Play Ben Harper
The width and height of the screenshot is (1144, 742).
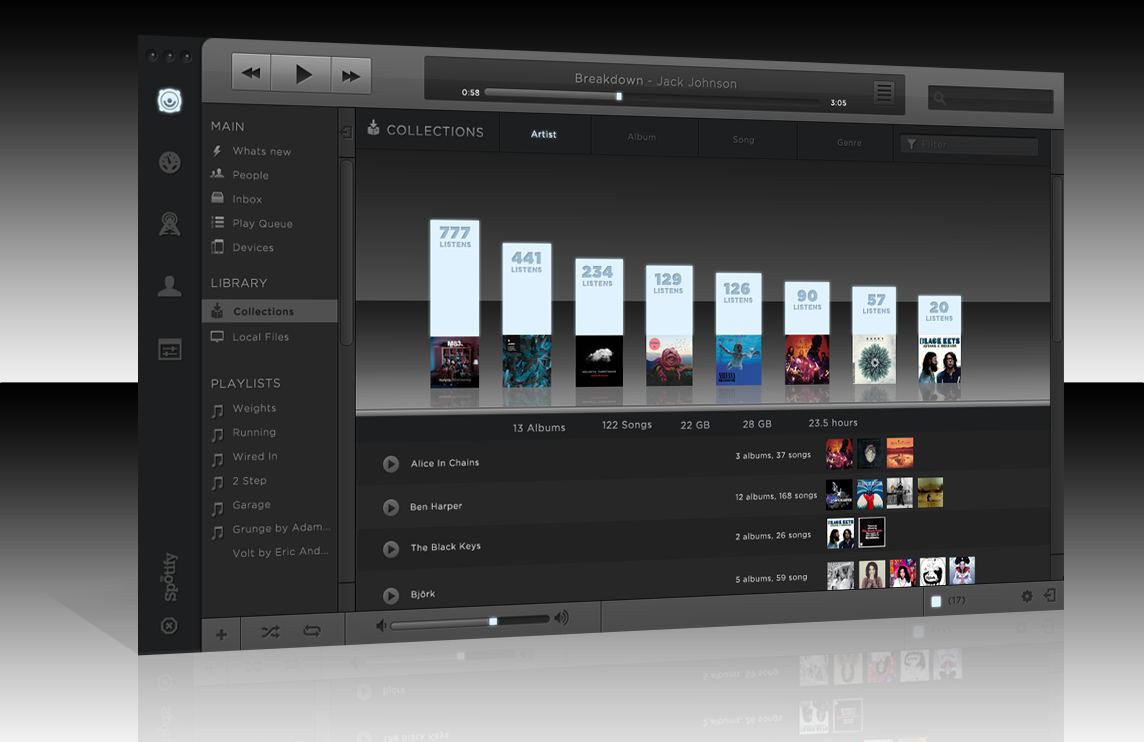click(x=391, y=507)
